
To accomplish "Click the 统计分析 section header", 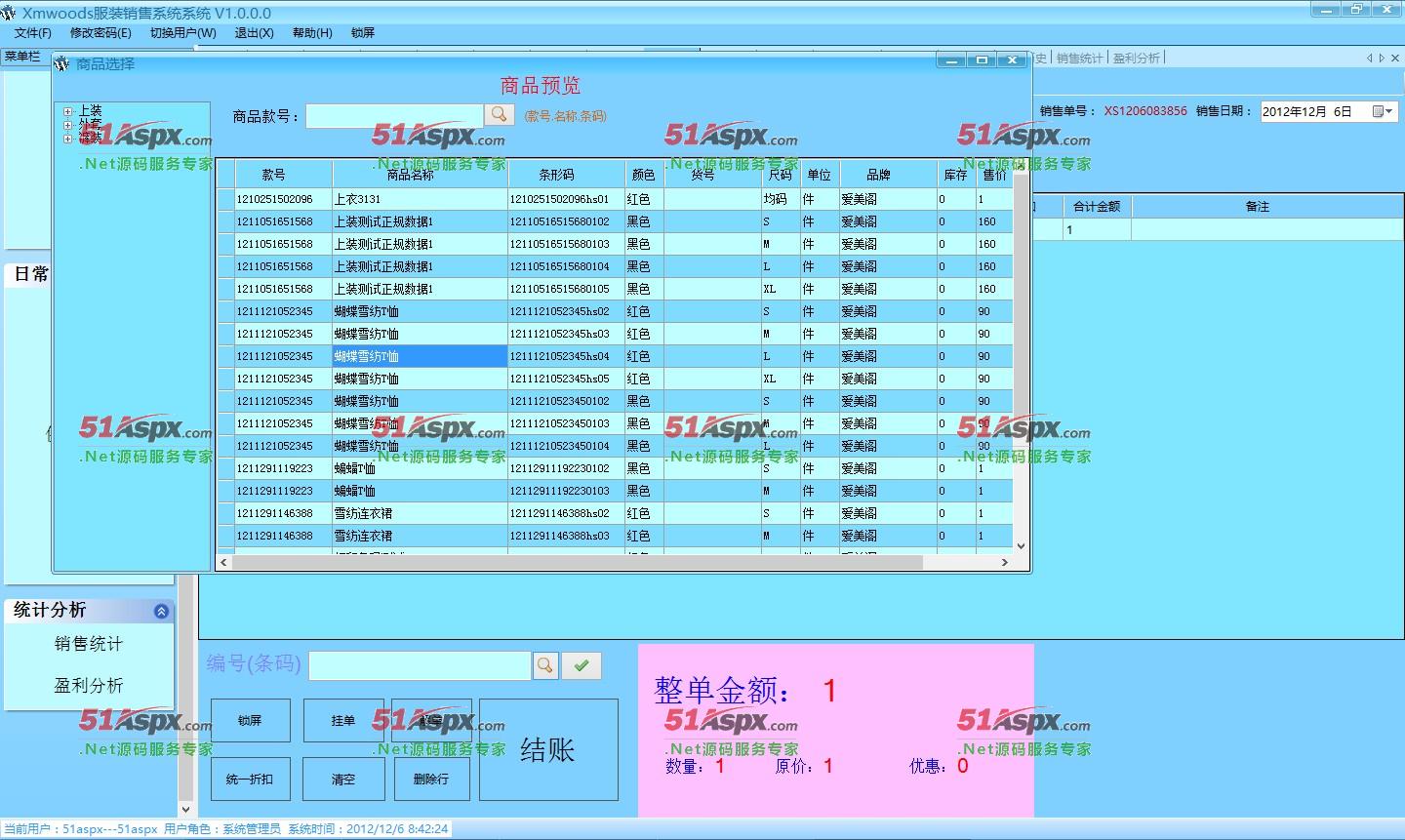I will coord(89,611).
